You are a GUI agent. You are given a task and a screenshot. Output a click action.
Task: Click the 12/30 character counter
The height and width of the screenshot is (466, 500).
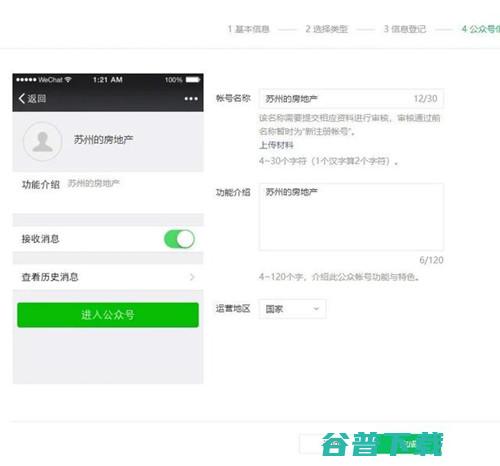(x=425, y=99)
